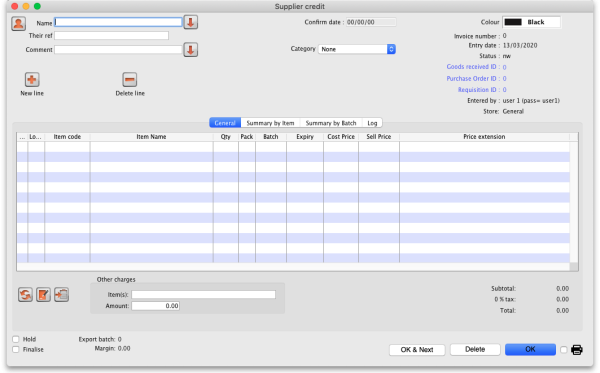This screenshot has width=600, height=373.
Task: Click the Their ref input field
Action: point(111,36)
